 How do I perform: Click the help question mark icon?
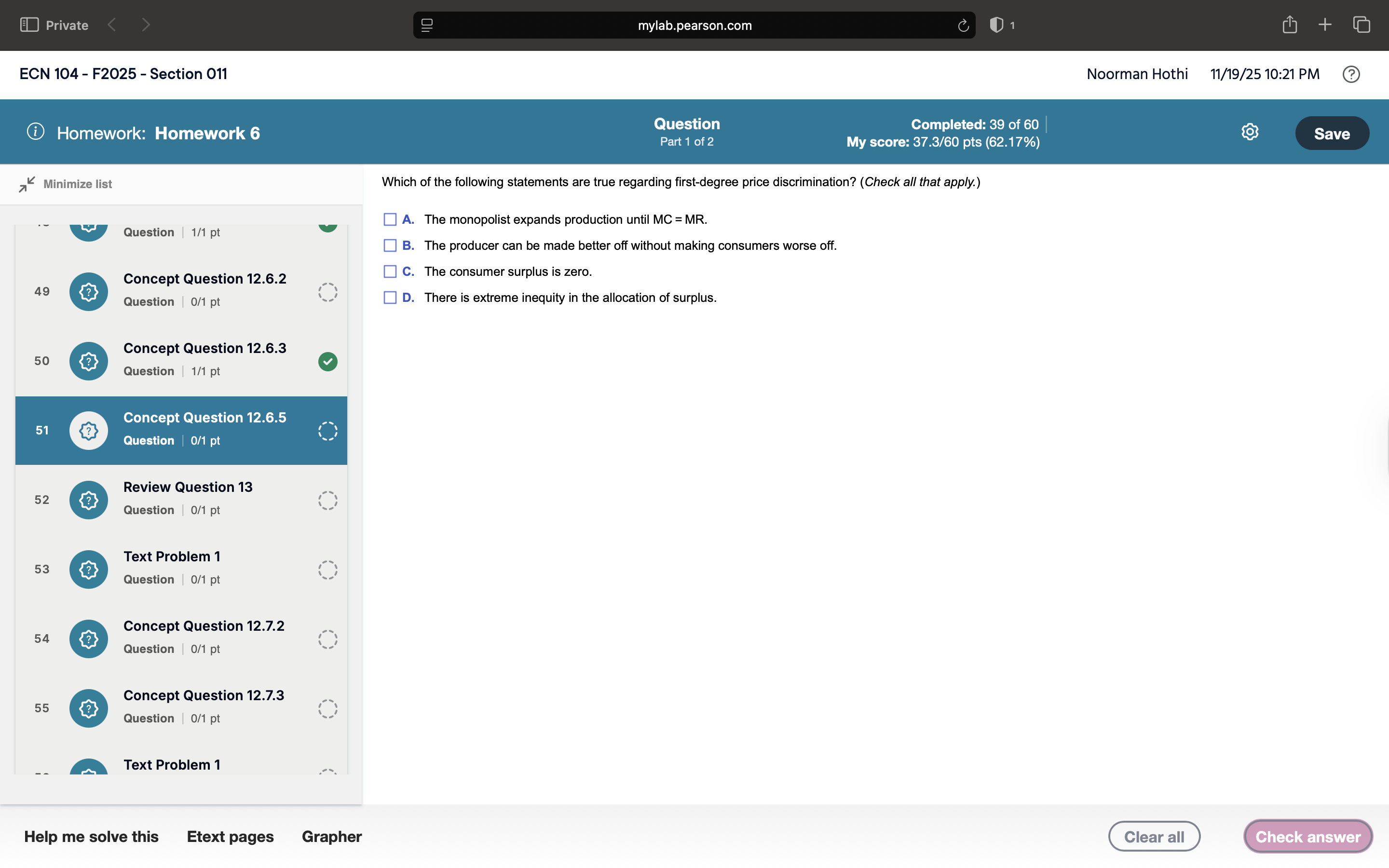1350,74
